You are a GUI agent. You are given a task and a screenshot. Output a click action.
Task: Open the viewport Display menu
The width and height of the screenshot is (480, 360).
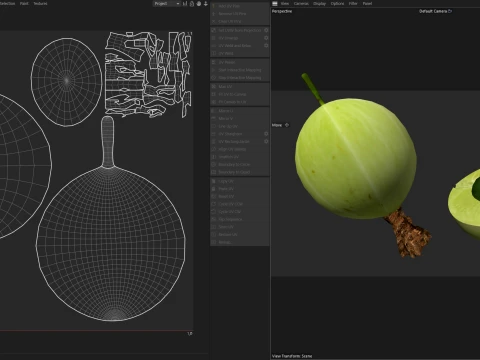coord(319,3)
